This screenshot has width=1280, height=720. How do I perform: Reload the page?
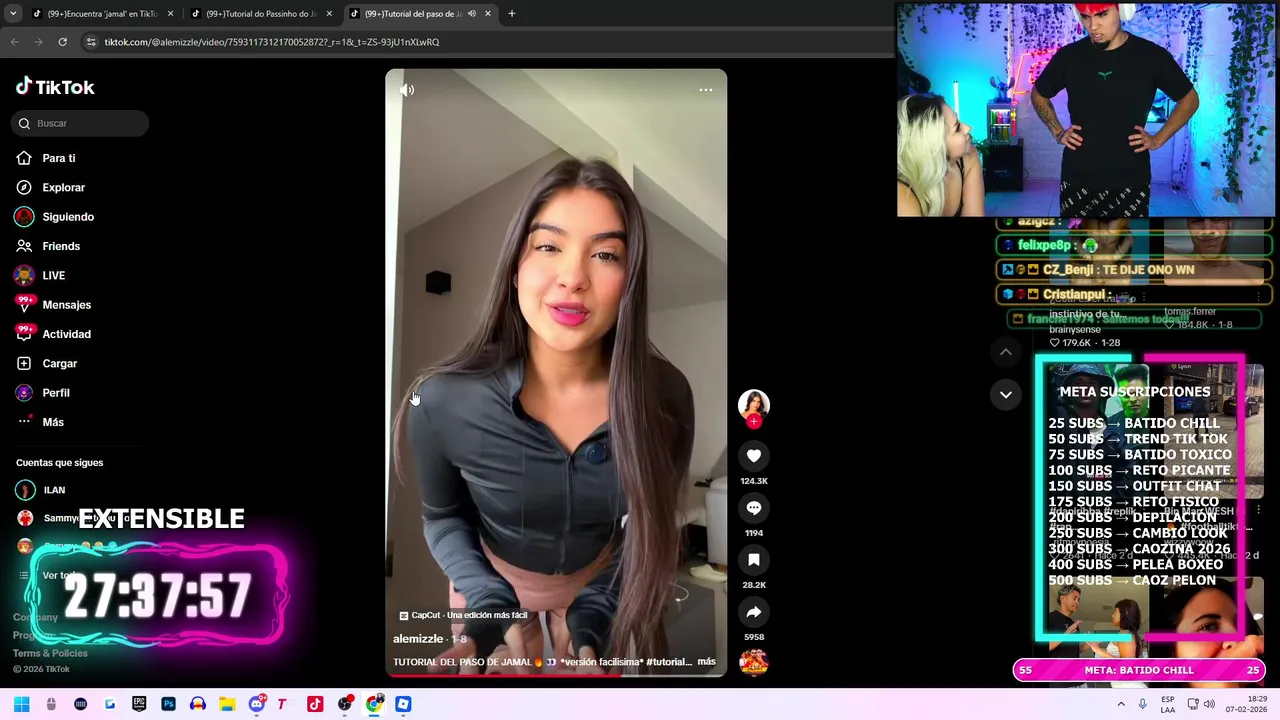tap(62, 42)
